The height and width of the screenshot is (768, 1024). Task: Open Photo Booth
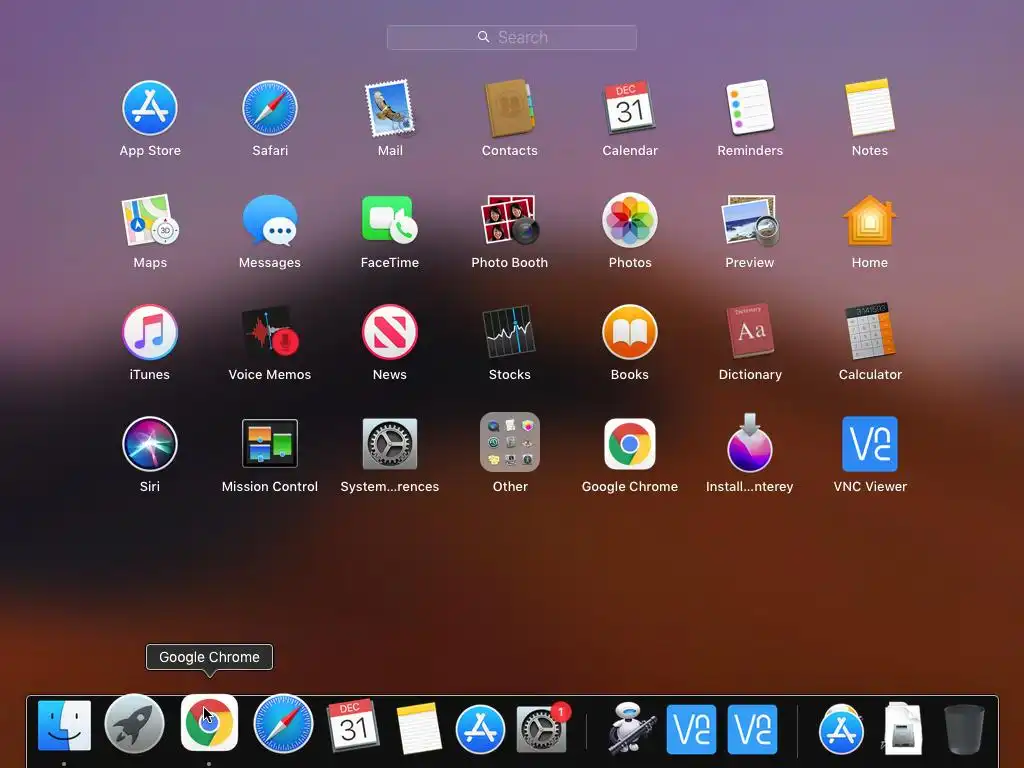[509, 221]
